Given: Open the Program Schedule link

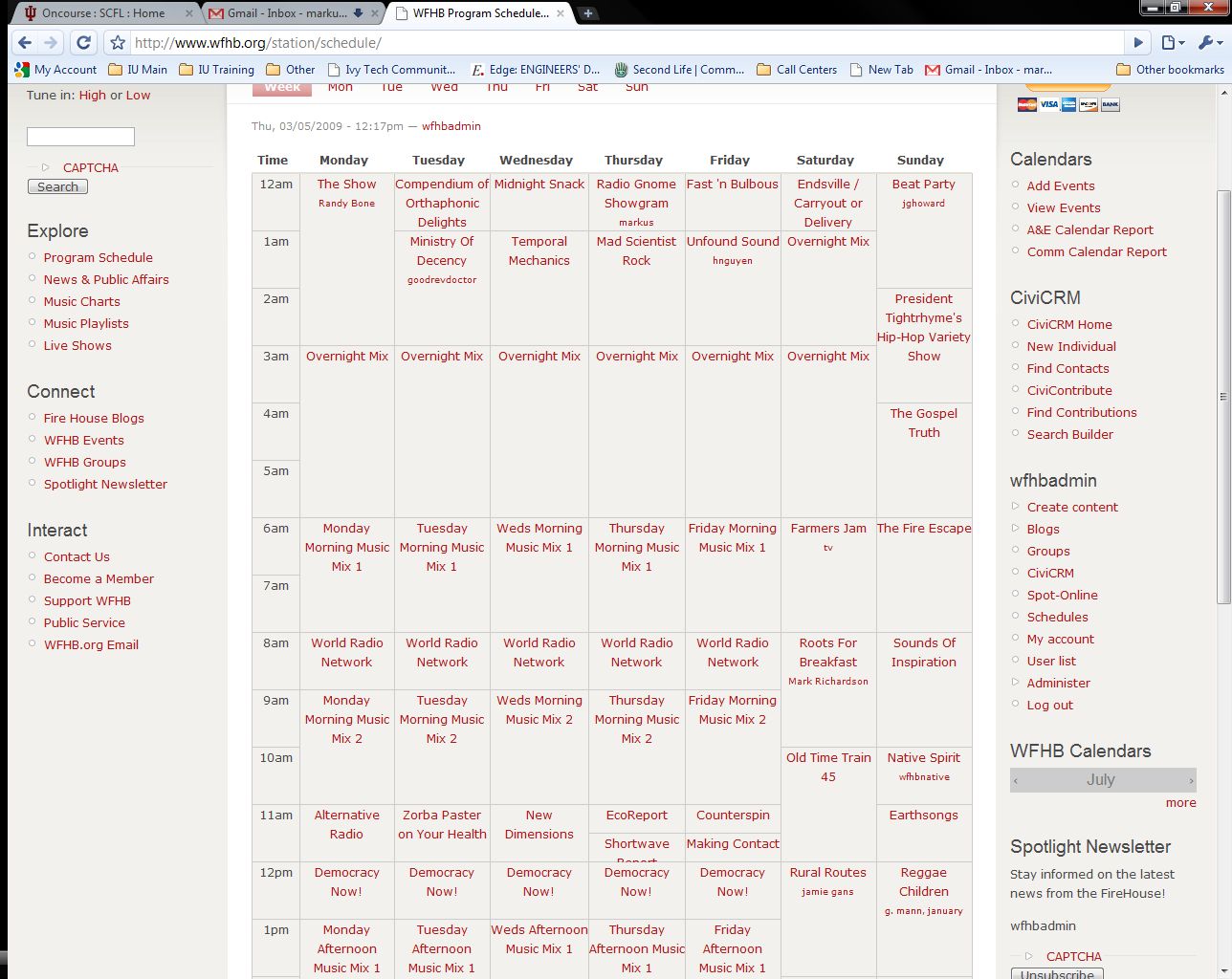Looking at the screenshot, I should [98, 257].
